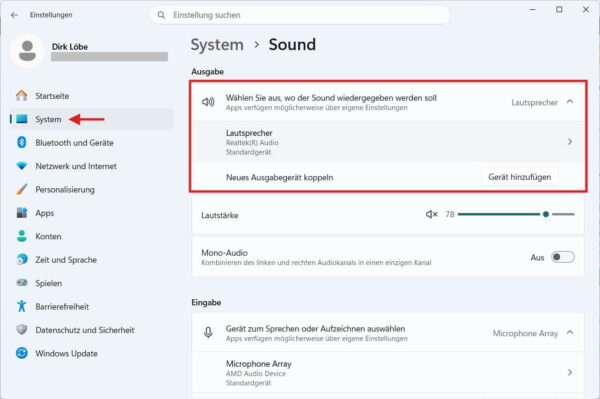Go to Spielen settings
The height and width of the screenshot is (399, 600).
[x=91, y=283]
